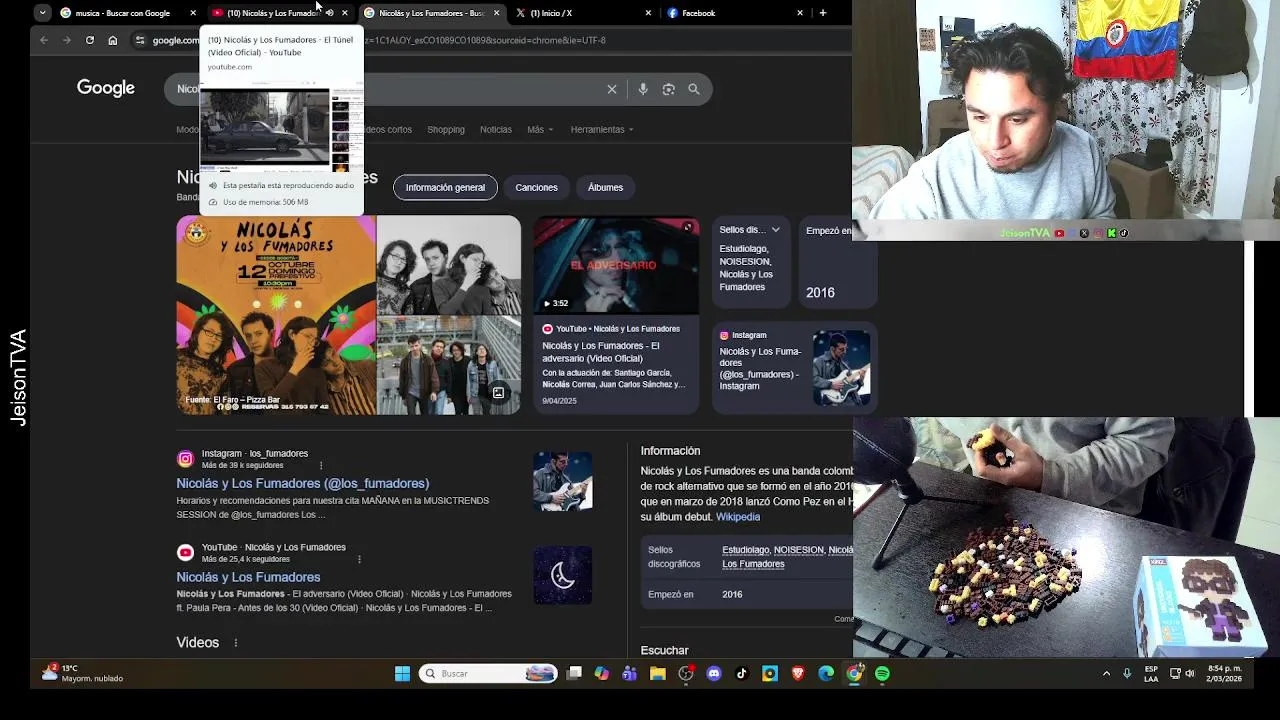Open El adversario (Video Oficial) result
This screenshot has width=1280, height=720.
(601, 352)
